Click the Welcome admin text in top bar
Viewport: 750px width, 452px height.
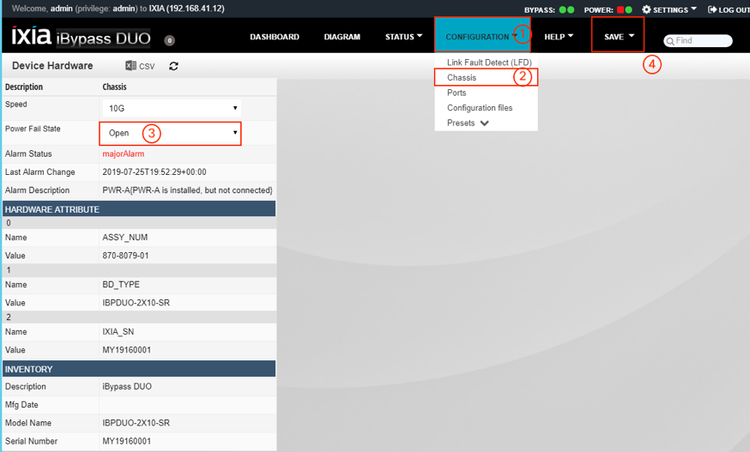(x=118, y=9)
